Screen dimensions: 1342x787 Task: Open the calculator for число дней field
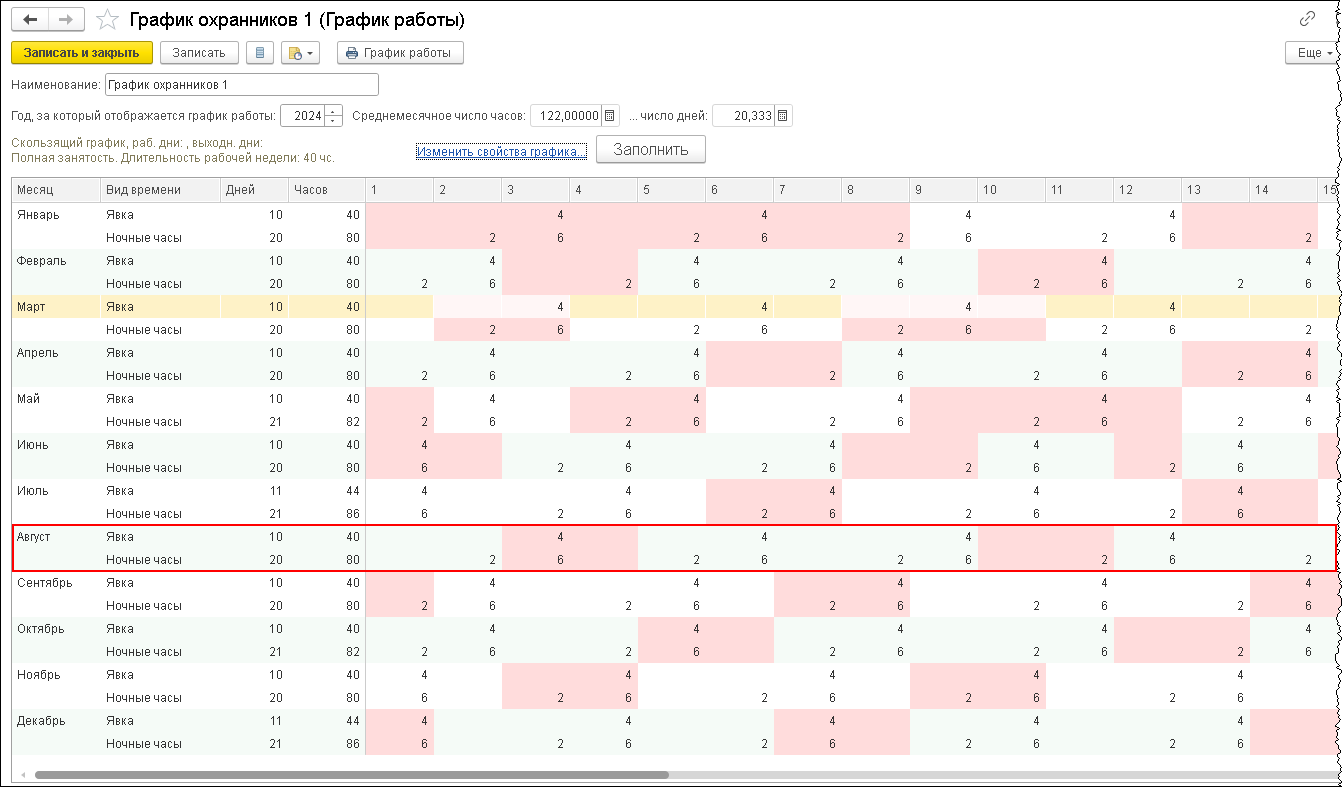click(783, 116)
